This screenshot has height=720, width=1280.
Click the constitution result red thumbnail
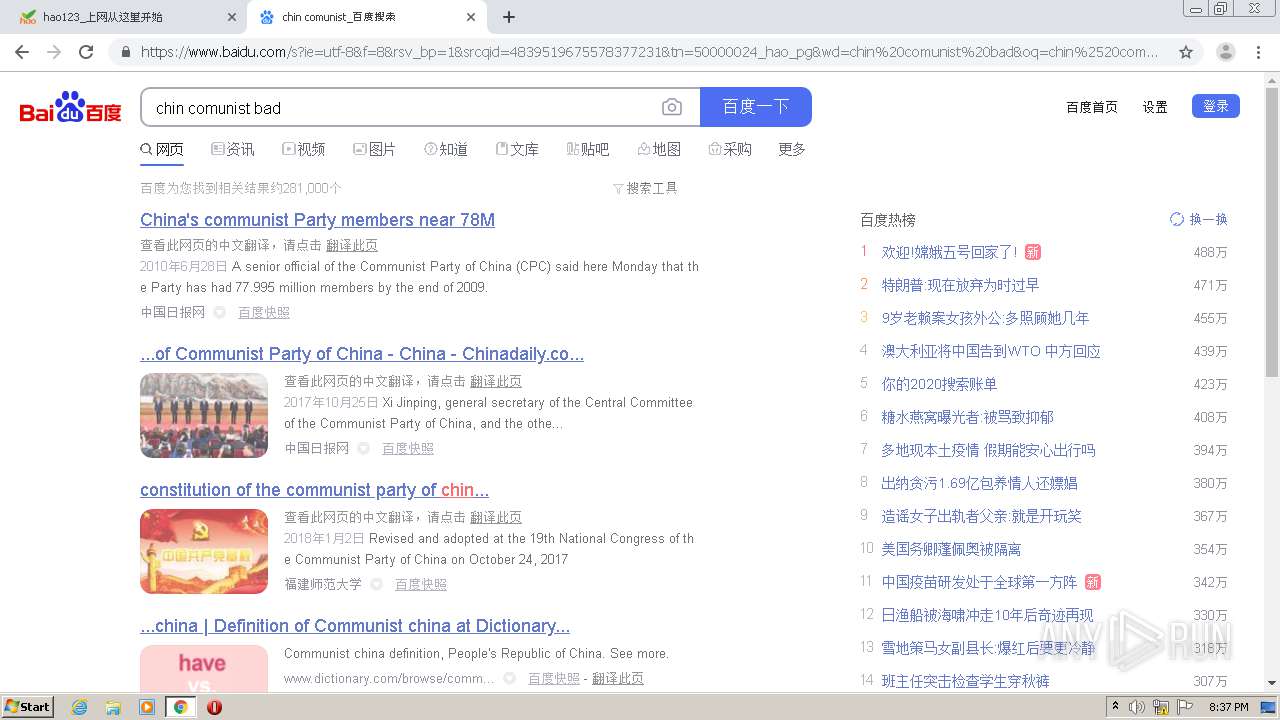pyautogui.click(x=204, y=551)
